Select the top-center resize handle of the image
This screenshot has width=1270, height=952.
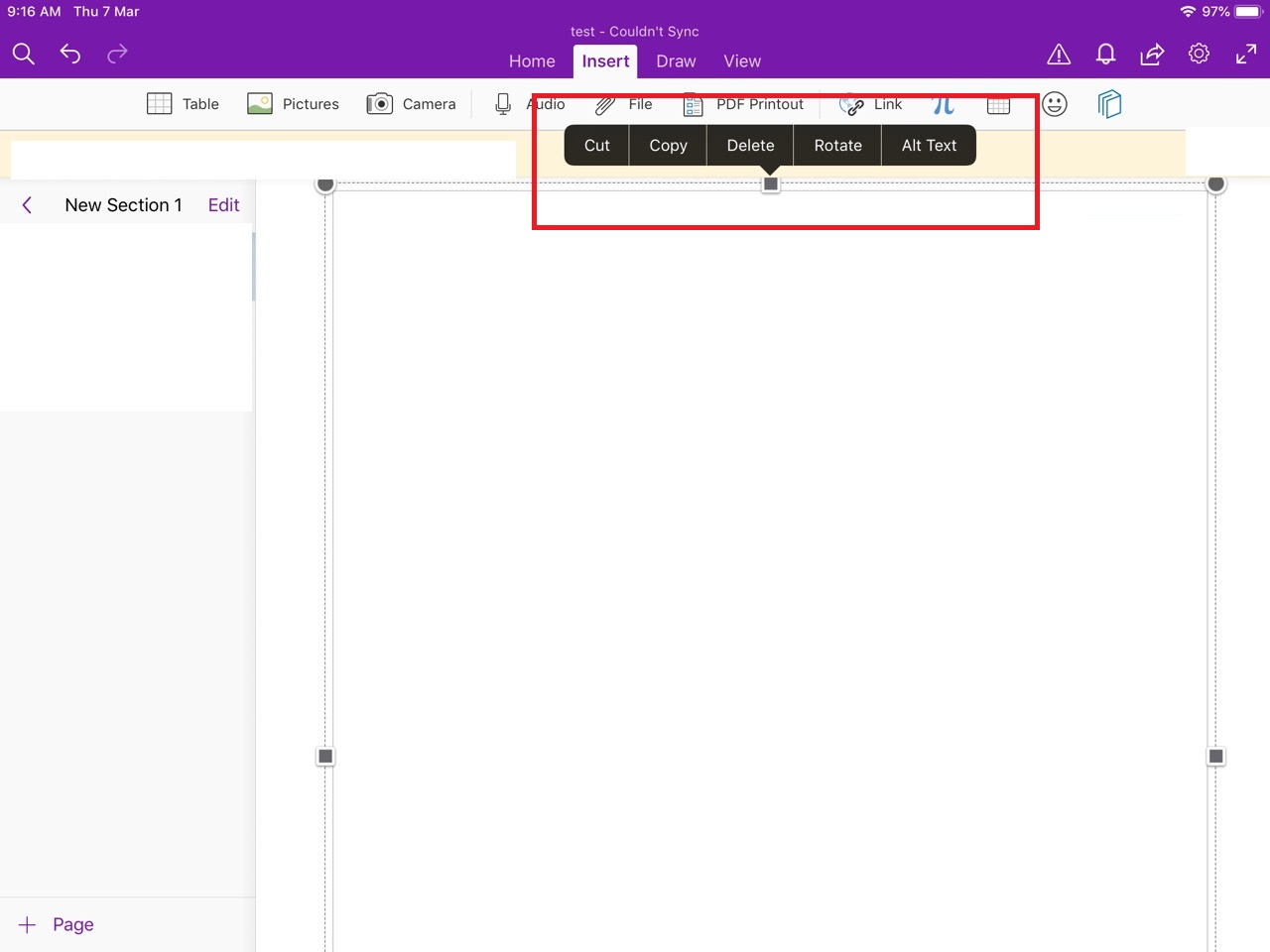click(771, 184)
